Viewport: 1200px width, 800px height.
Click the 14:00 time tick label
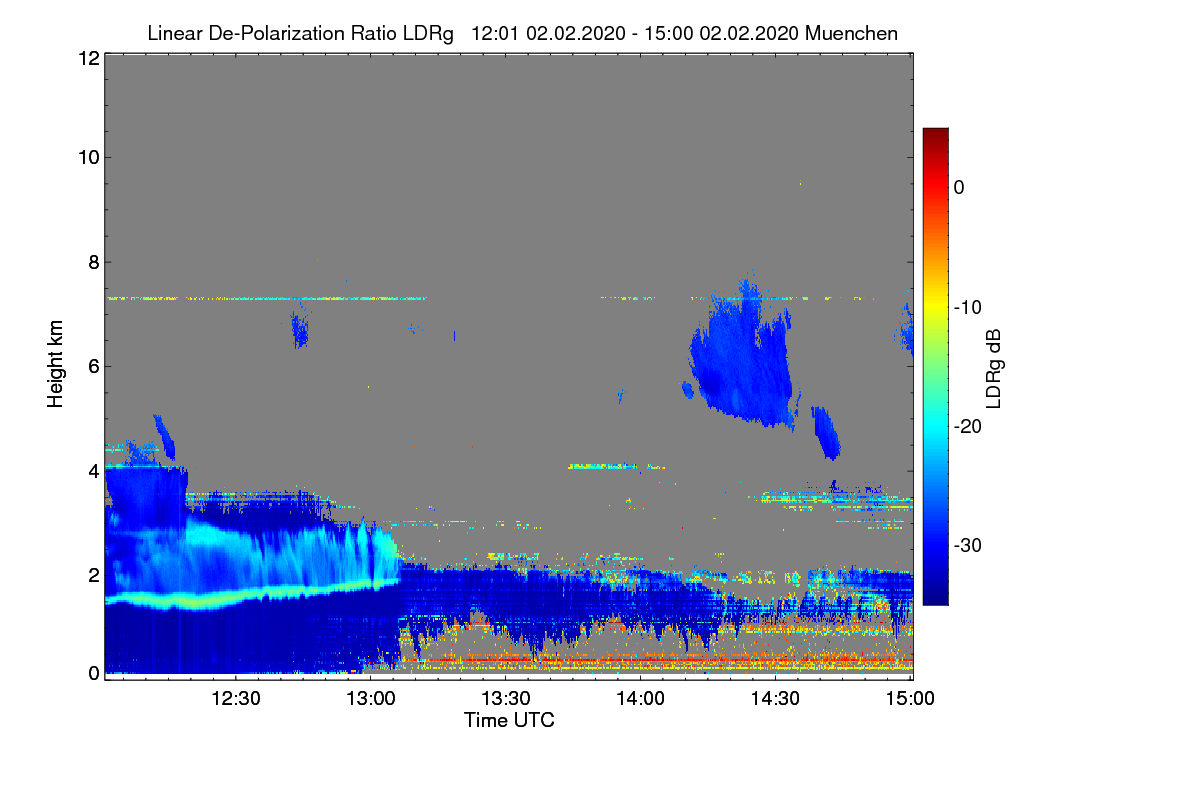pos(641,698)
